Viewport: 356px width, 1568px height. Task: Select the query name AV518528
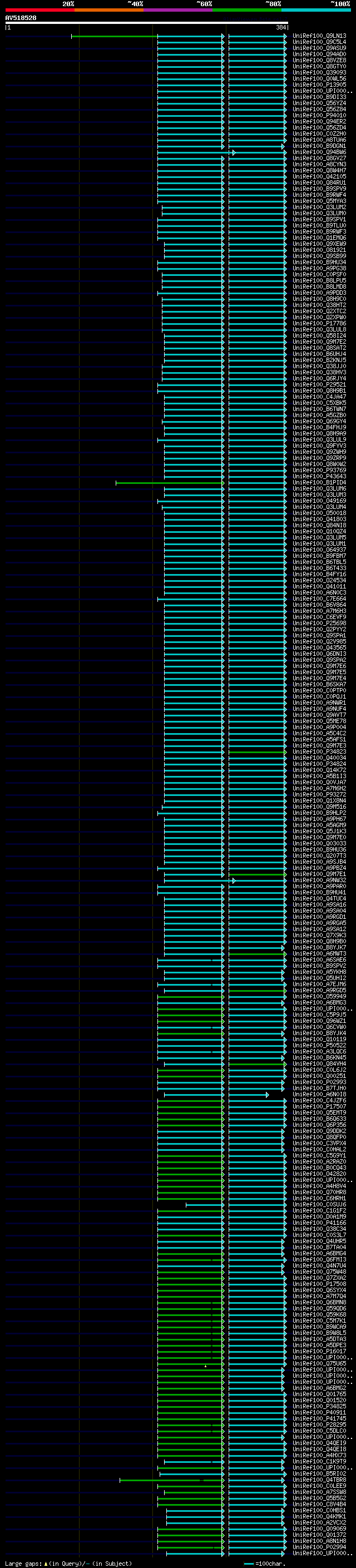(21, 18)
